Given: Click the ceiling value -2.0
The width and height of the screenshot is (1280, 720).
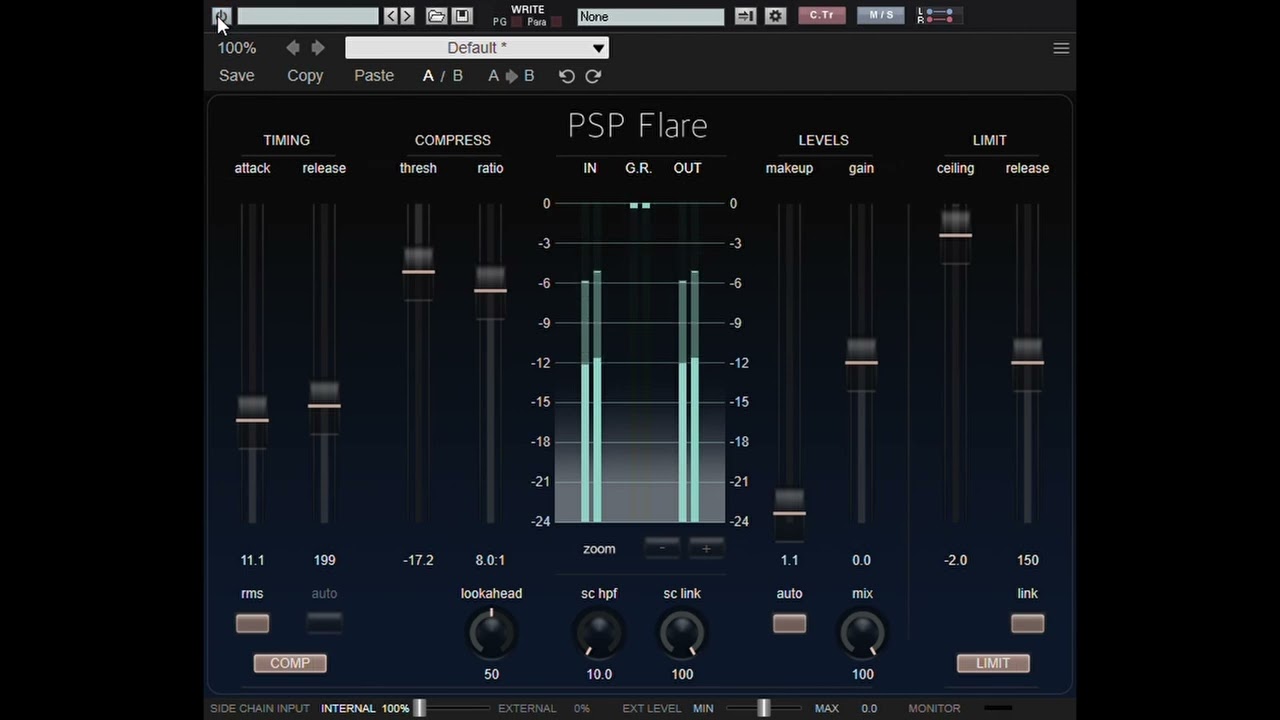Looking at the screenshot, I should coord(955,560).
